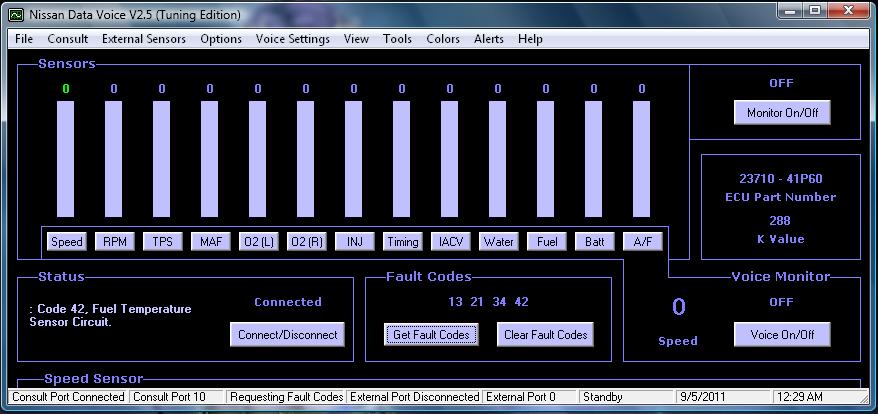The height and width of the screenshot is (414, 878).
Task: Click the ECU part number 23710 - 41P60
Action: [781, 179]
